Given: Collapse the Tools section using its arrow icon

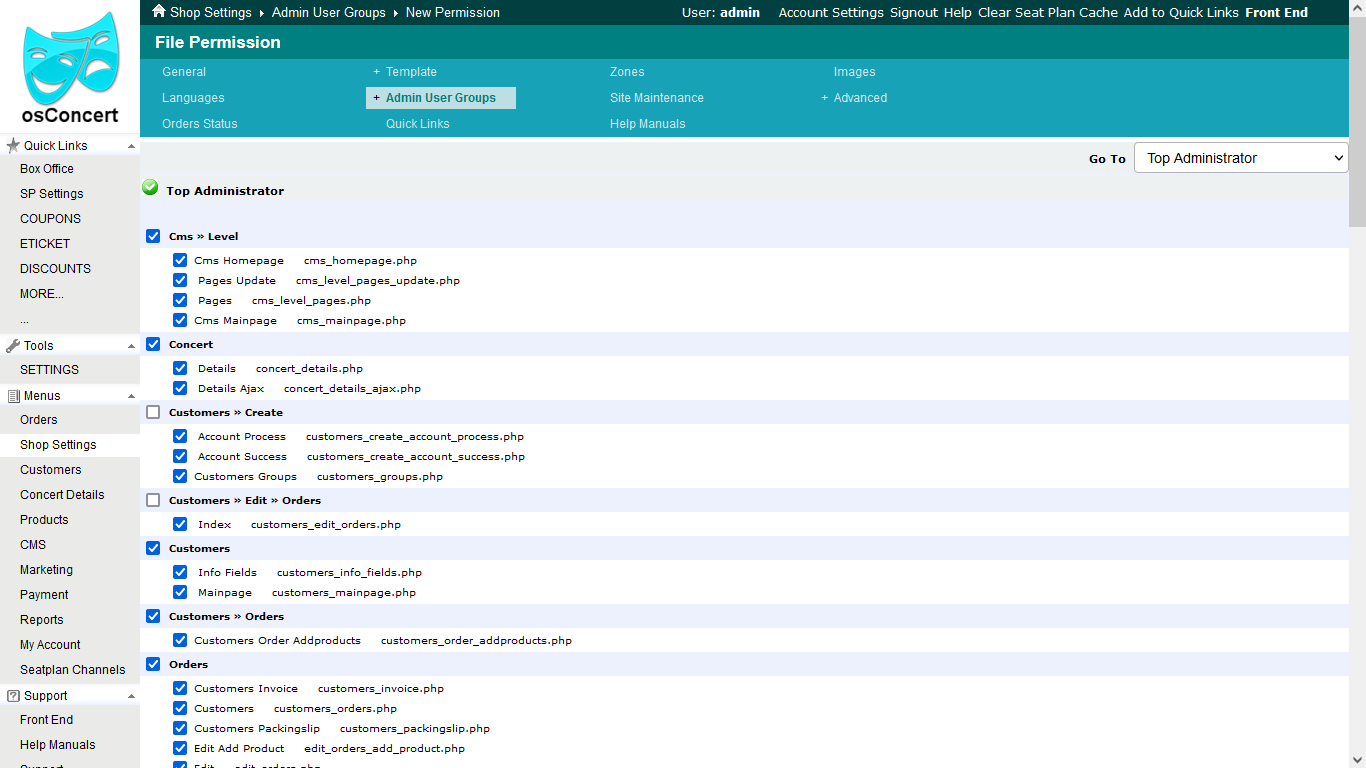Looking at the screenshot, I should point(129,345).
